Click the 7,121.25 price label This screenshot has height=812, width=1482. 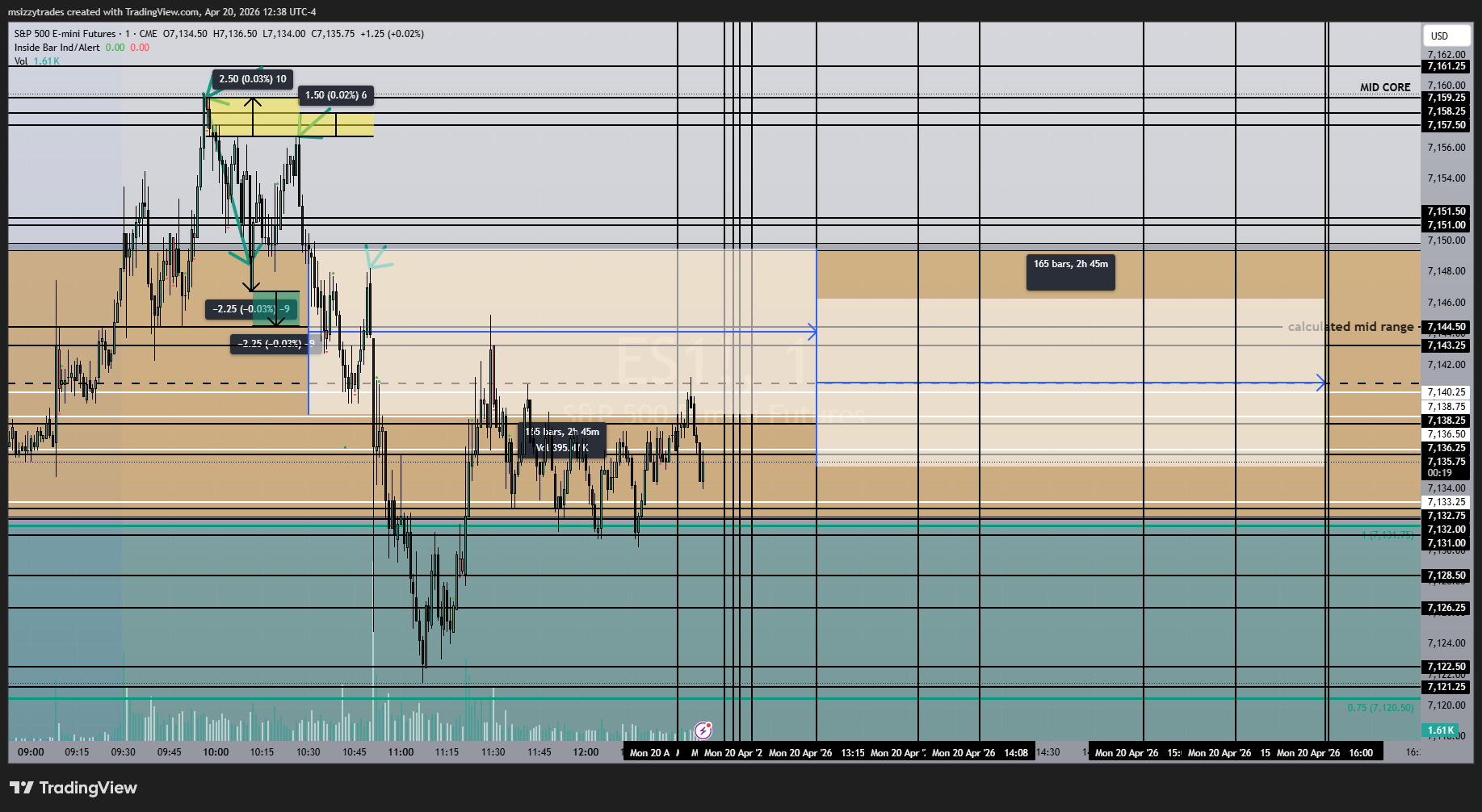pos(1446,687)
